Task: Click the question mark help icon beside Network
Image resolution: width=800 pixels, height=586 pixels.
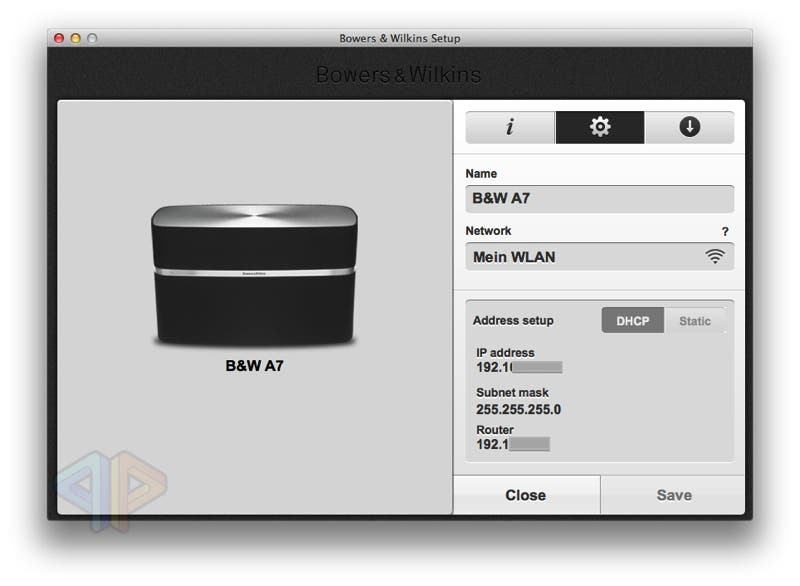Action: 725,231
